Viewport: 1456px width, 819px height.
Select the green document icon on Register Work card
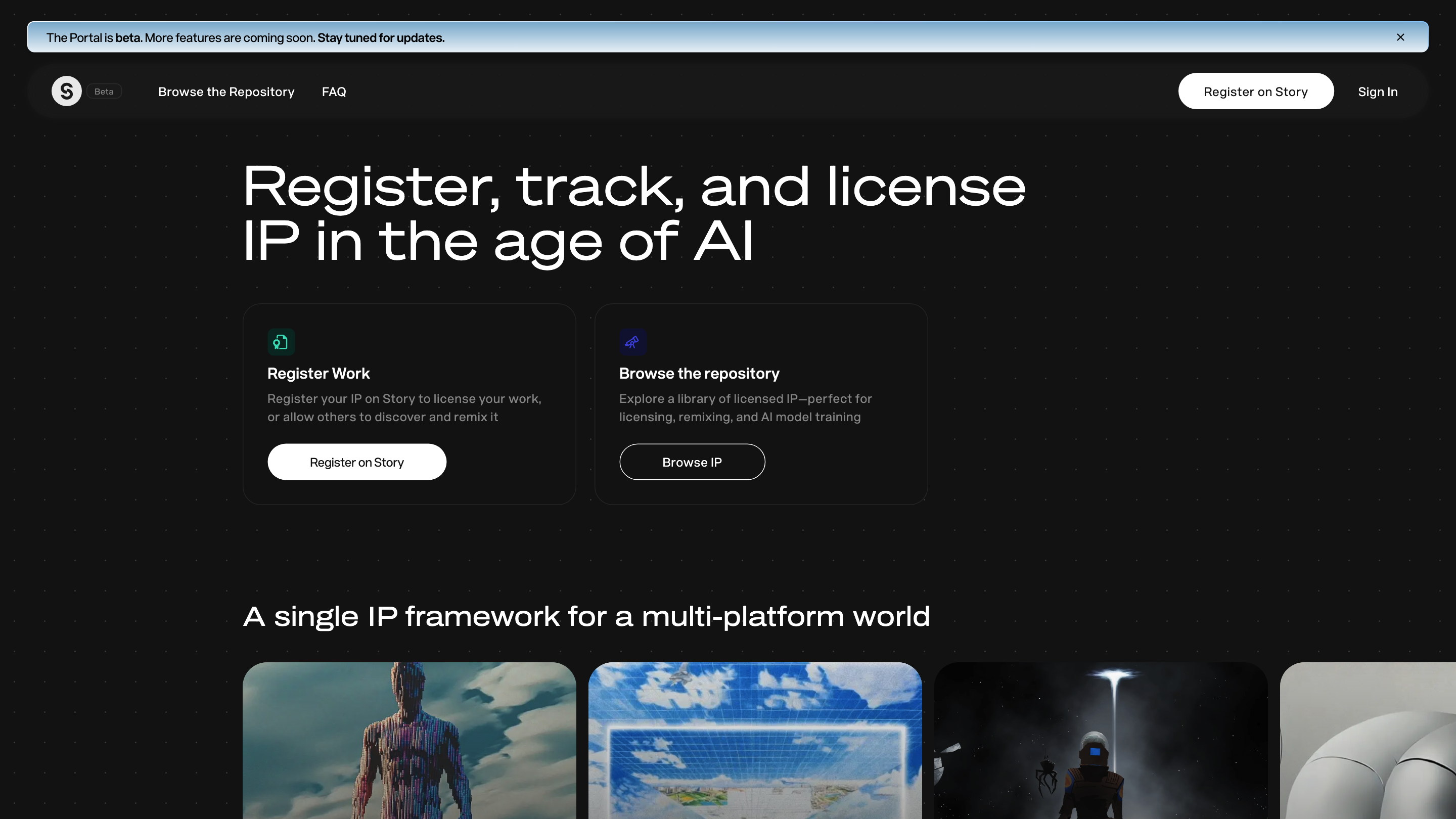pyautogui.click(x=281, y=342)
